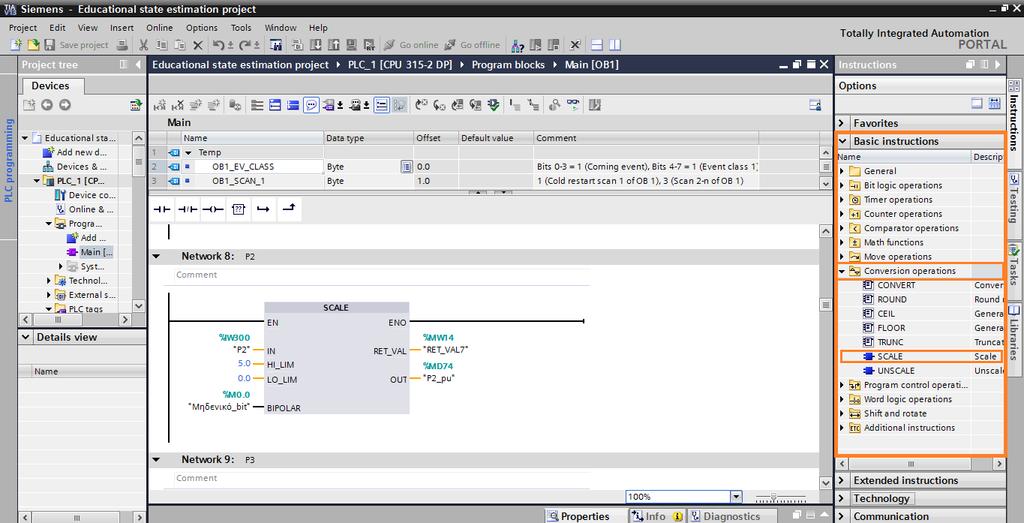Image resolution: width=1024 pixels, height=523 pixels.
Task: Click the split editor vertically icon
Action: 615,45
